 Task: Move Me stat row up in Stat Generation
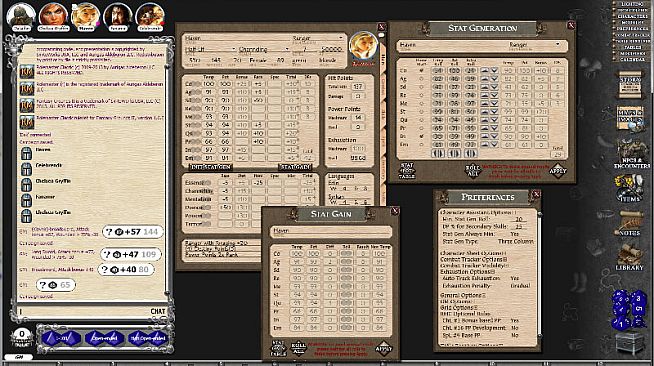click(485, 103)
